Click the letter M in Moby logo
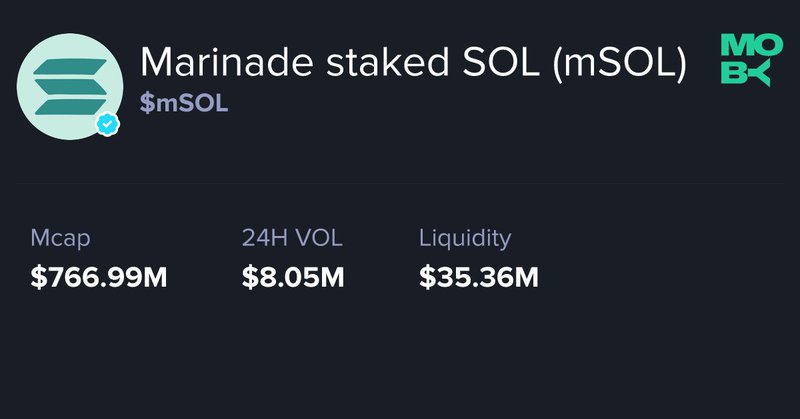 [732, 44]
